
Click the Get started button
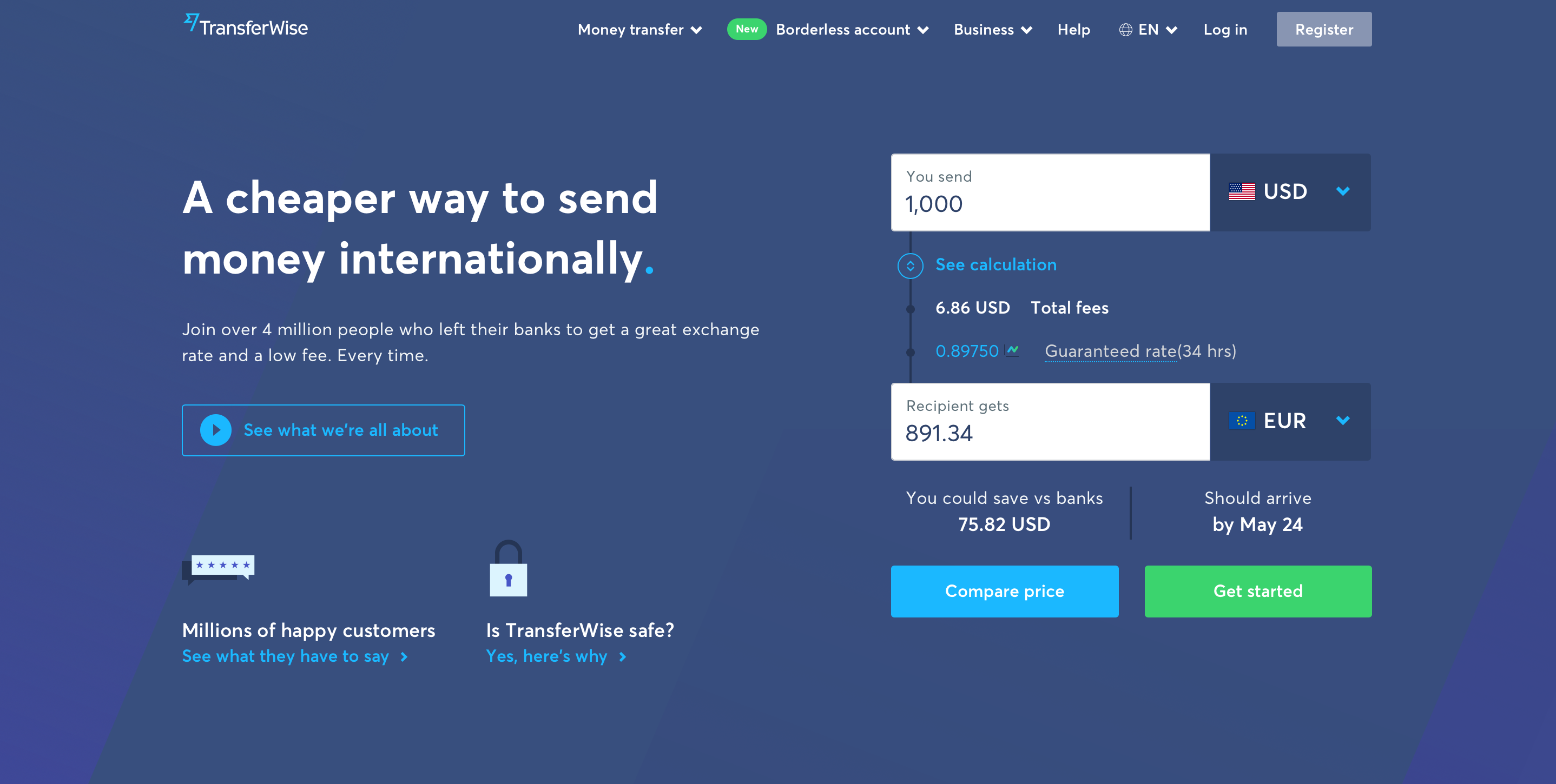tap(1258, 591)
